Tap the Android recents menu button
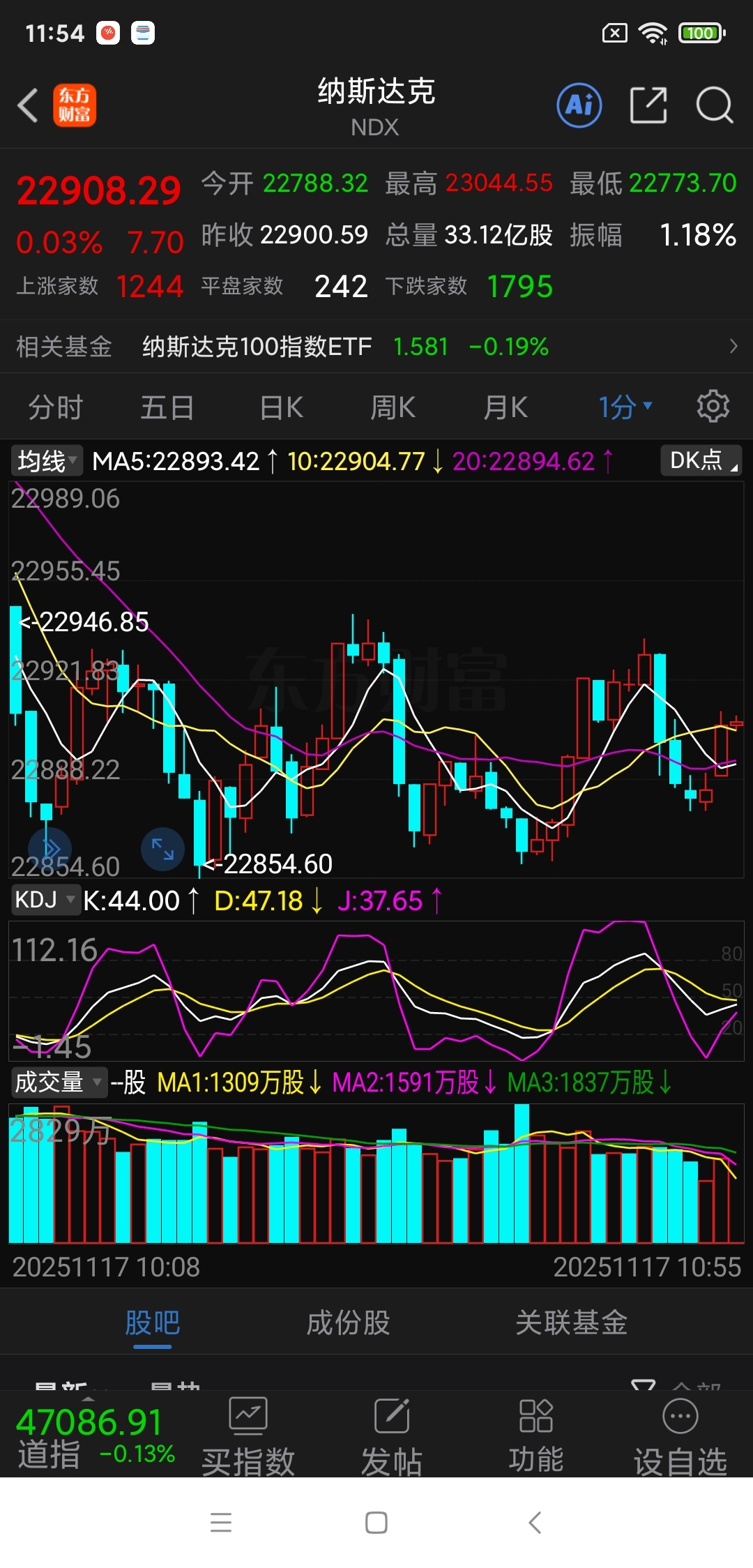753x1568 pixels. (x=221, y=1523)
